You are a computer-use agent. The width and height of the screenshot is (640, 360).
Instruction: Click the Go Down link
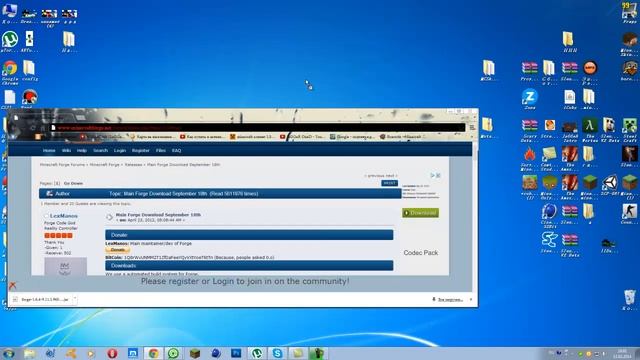pos(73,184)
